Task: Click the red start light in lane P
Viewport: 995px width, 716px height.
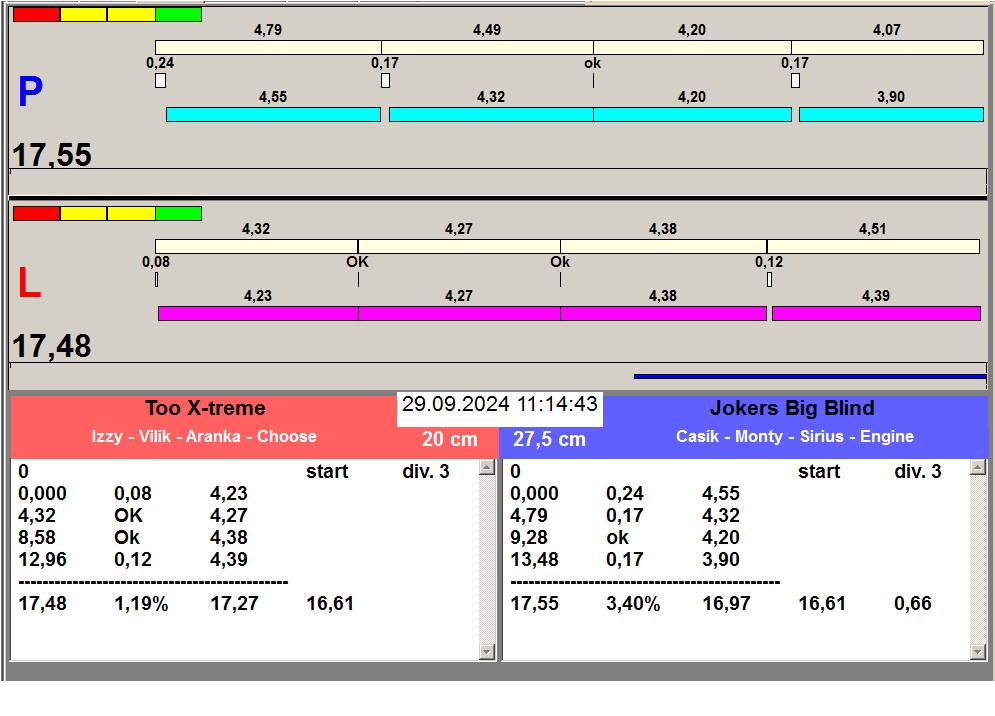Action: click(36, 15)
